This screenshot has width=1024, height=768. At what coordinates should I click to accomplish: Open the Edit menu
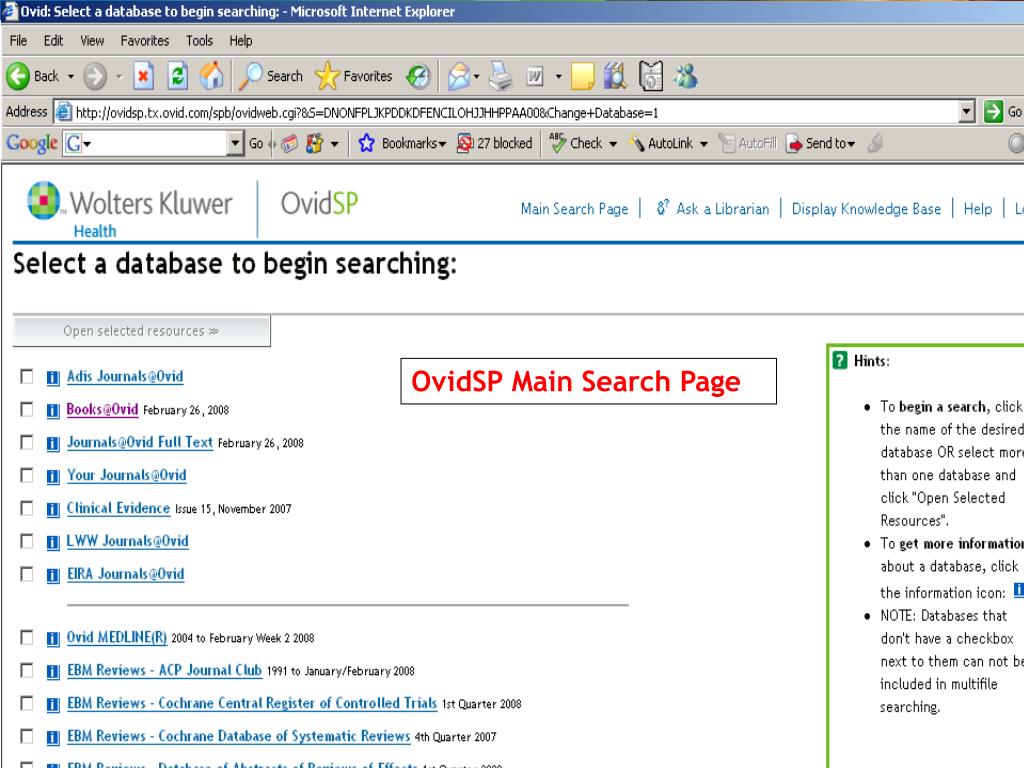pyautogui.click(x=53, y=40)
